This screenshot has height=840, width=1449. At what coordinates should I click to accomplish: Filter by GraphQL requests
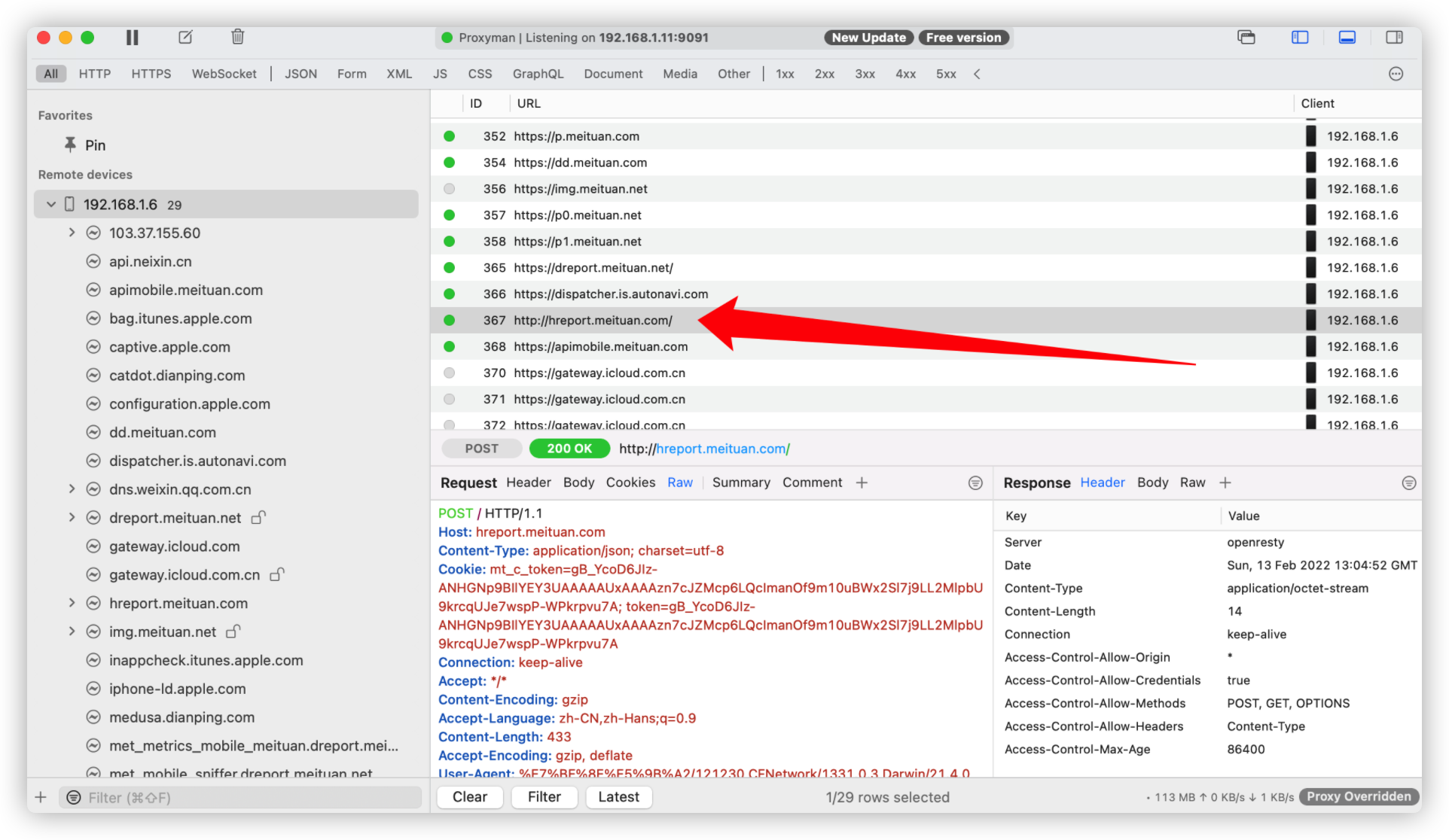(x=538, y=74)
